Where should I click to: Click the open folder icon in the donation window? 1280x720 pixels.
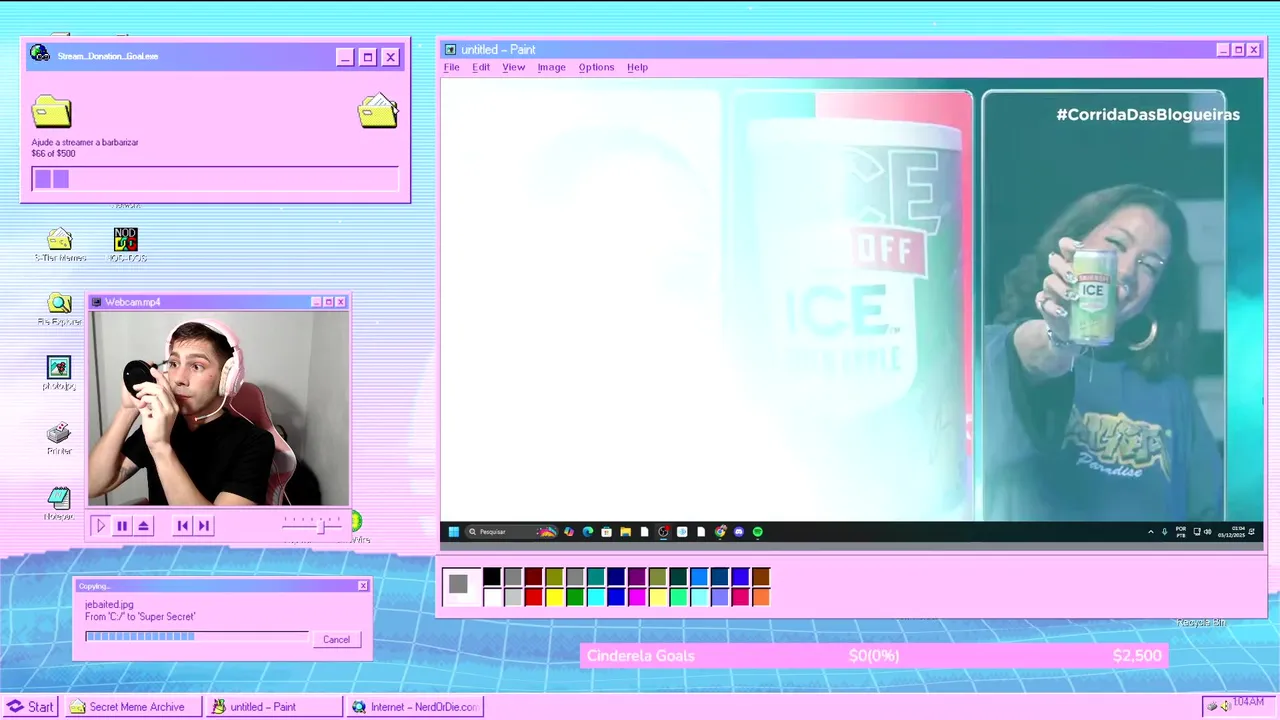pyautogui.click(x=378, y=111)
